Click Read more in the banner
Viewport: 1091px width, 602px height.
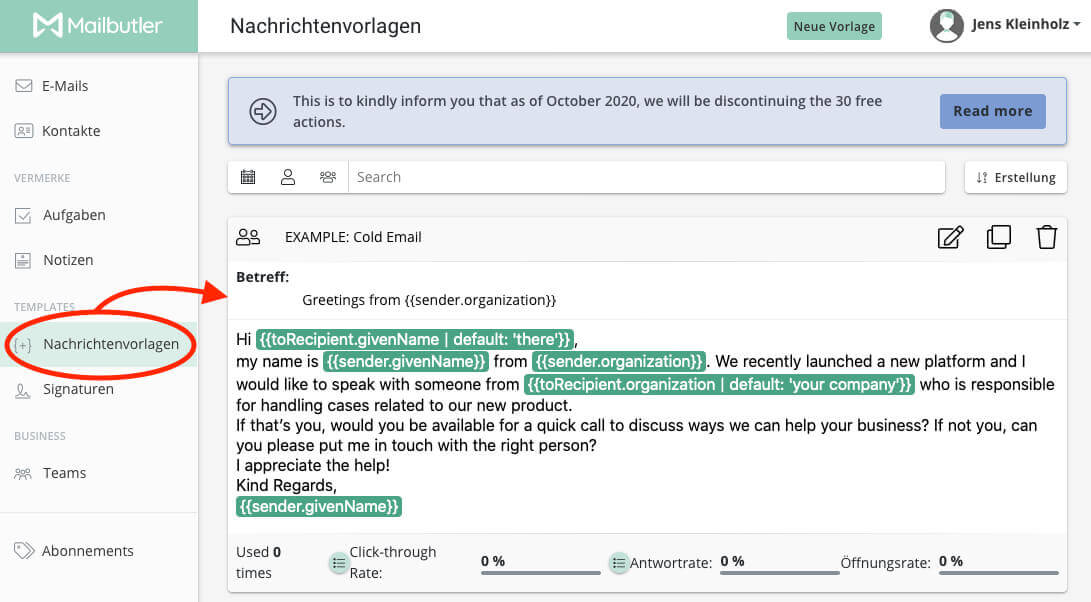[x=992, y=111]
